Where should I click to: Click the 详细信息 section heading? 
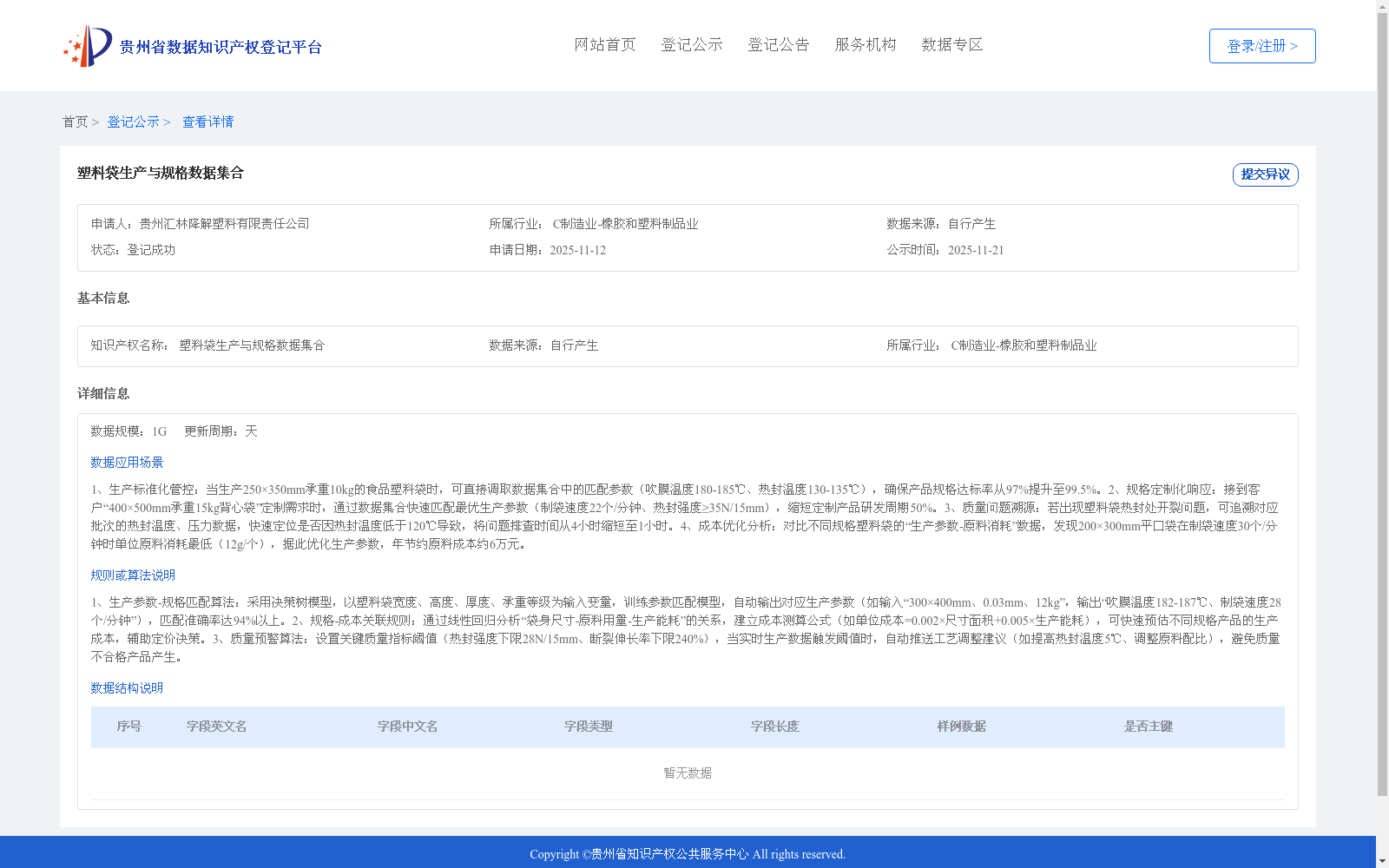103,393
